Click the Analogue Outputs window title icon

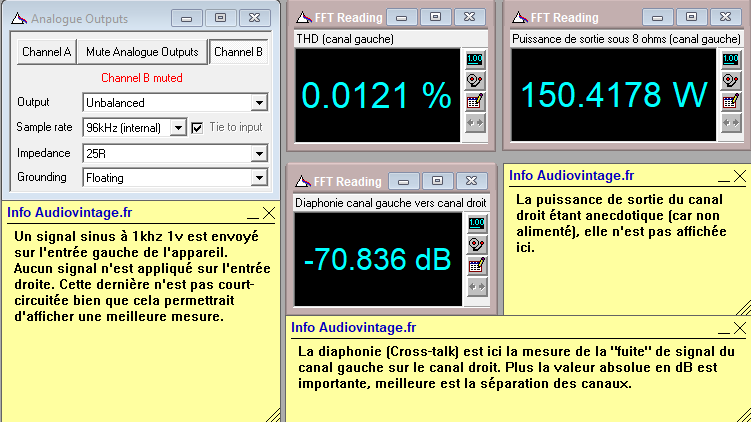click(19, 19)
